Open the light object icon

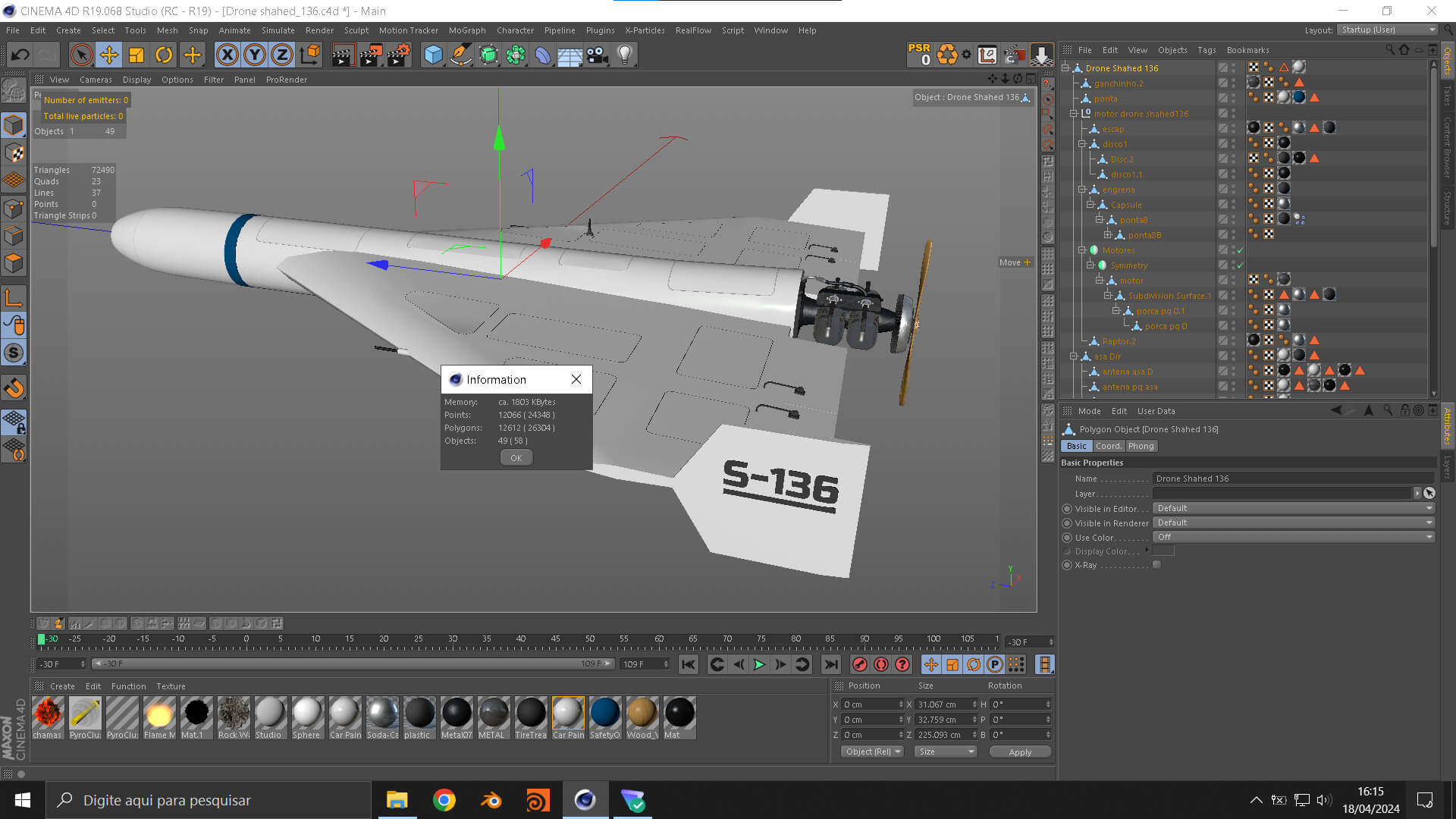tap(624, 55)
